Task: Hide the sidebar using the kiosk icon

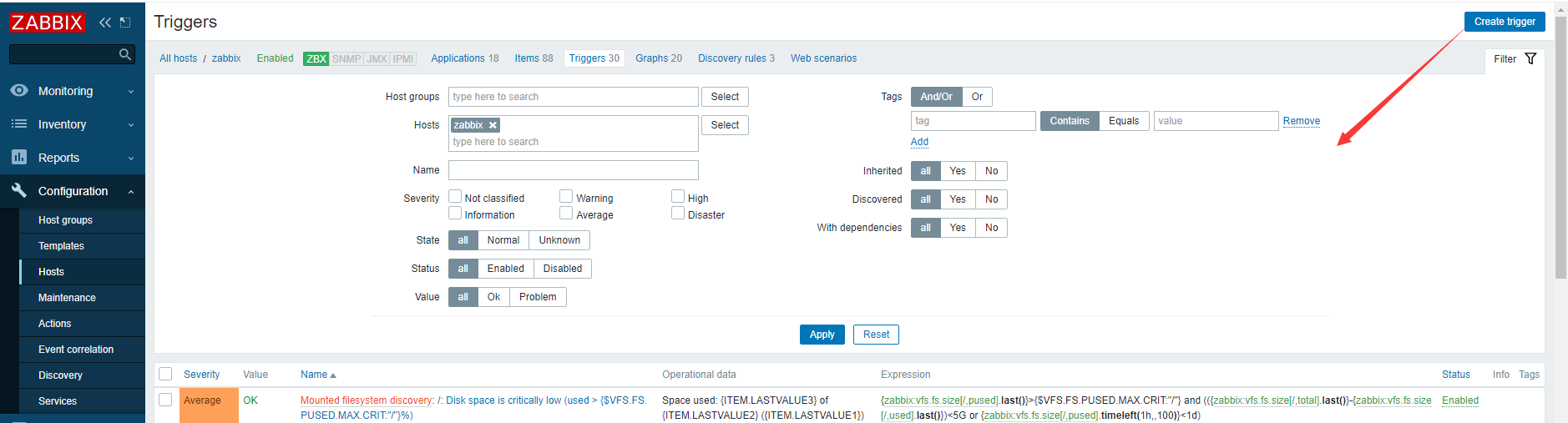Action: tap(125, 23)
